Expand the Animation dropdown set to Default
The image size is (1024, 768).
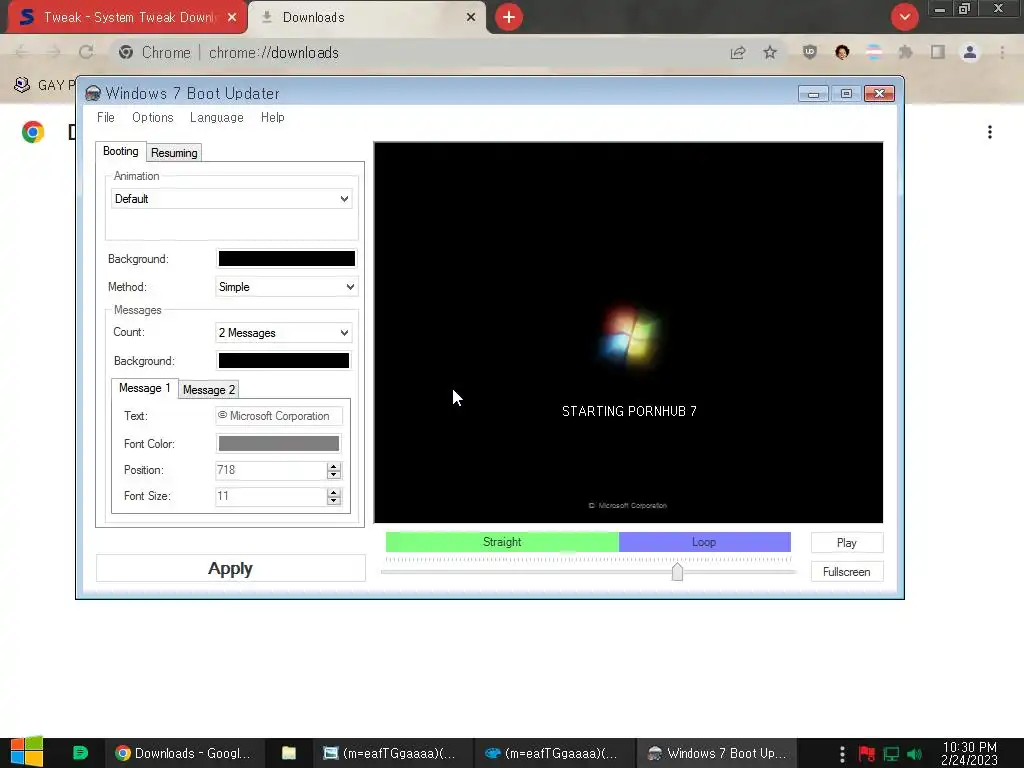[232, 199]
